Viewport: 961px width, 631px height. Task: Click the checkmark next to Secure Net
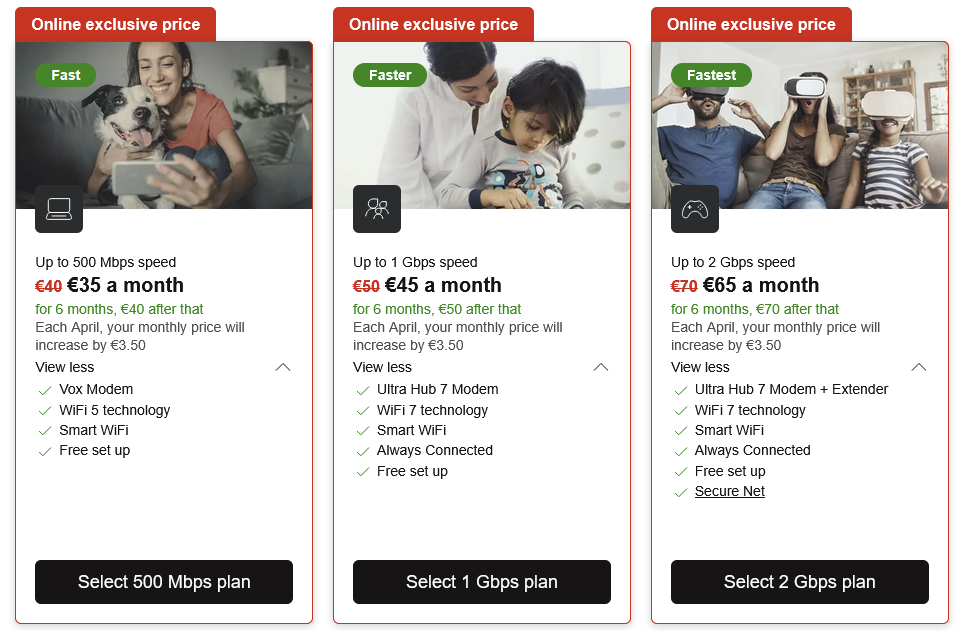[680, 492]
